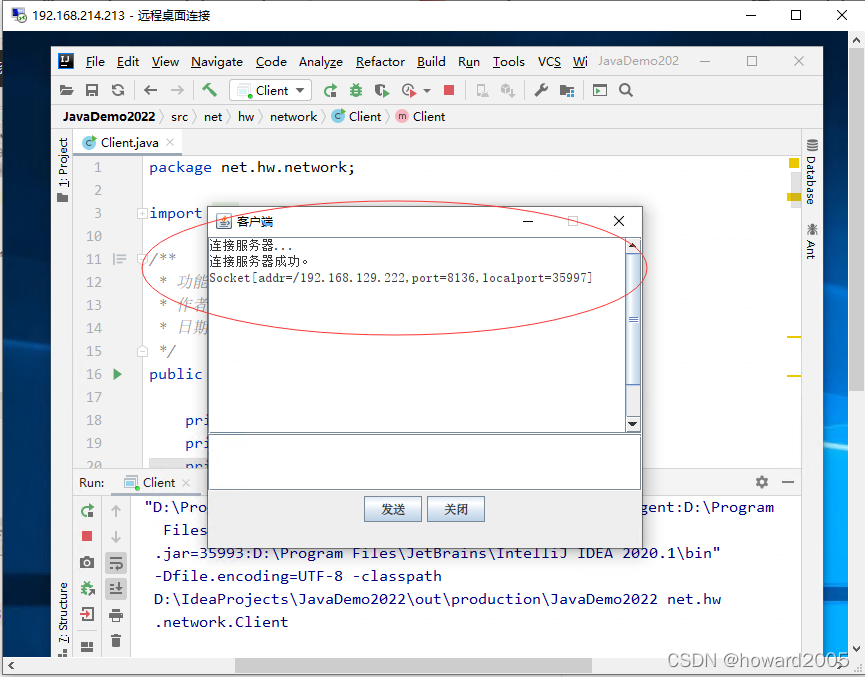The image size is (865, 677).
Task: Open the Client run configuration dropdown
Action: tap(270, 90)
